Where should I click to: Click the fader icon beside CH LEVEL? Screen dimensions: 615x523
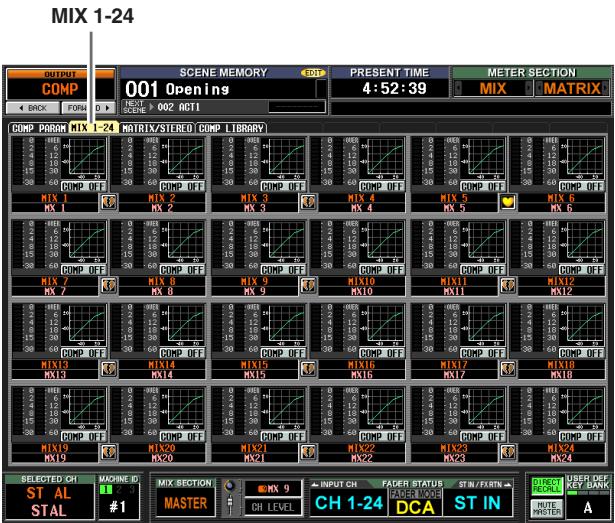230,505
